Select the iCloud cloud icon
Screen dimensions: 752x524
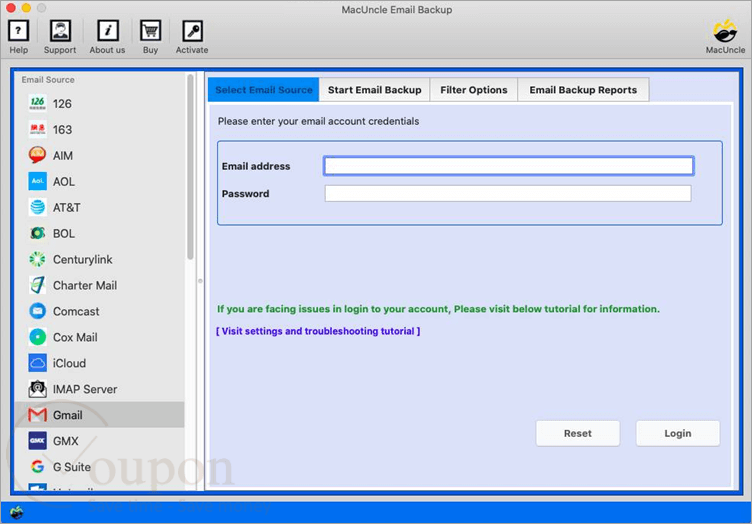point(37,363)
